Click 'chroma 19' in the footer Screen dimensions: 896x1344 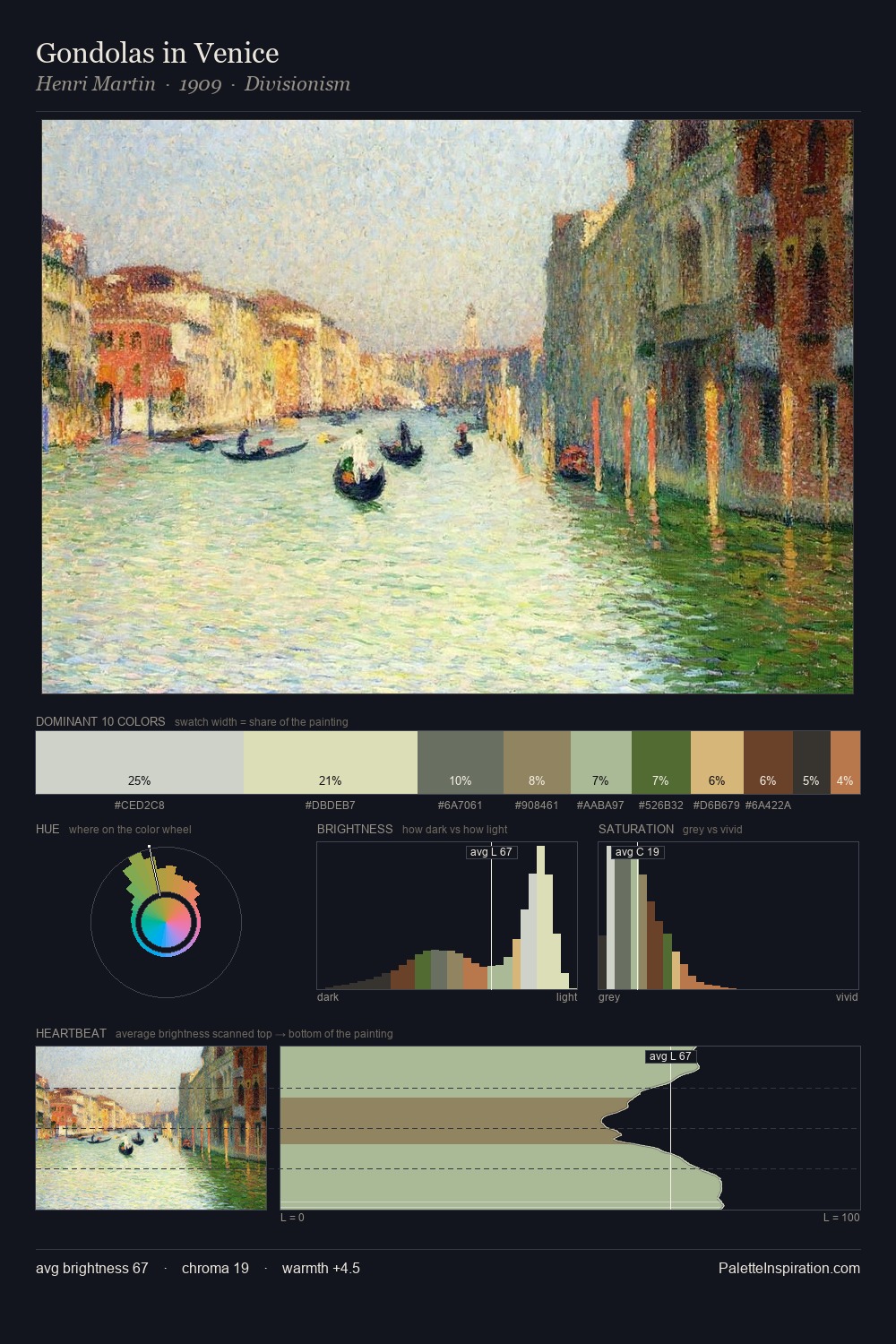pyautogui.click(x=215, y=1268)
